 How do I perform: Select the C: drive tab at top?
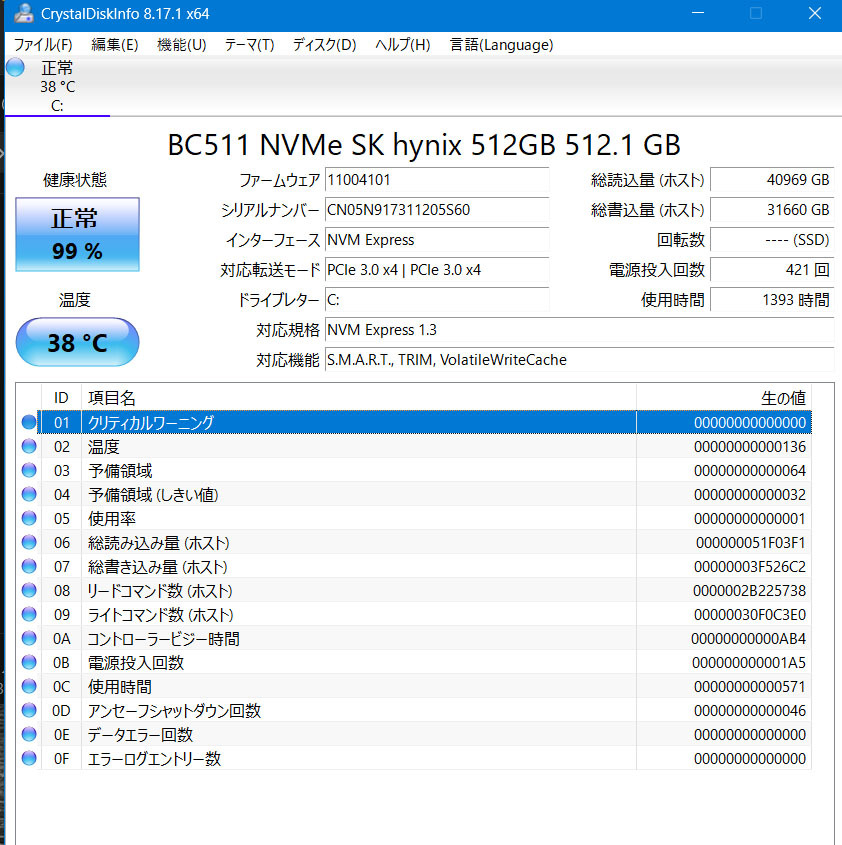pos(57,87)
